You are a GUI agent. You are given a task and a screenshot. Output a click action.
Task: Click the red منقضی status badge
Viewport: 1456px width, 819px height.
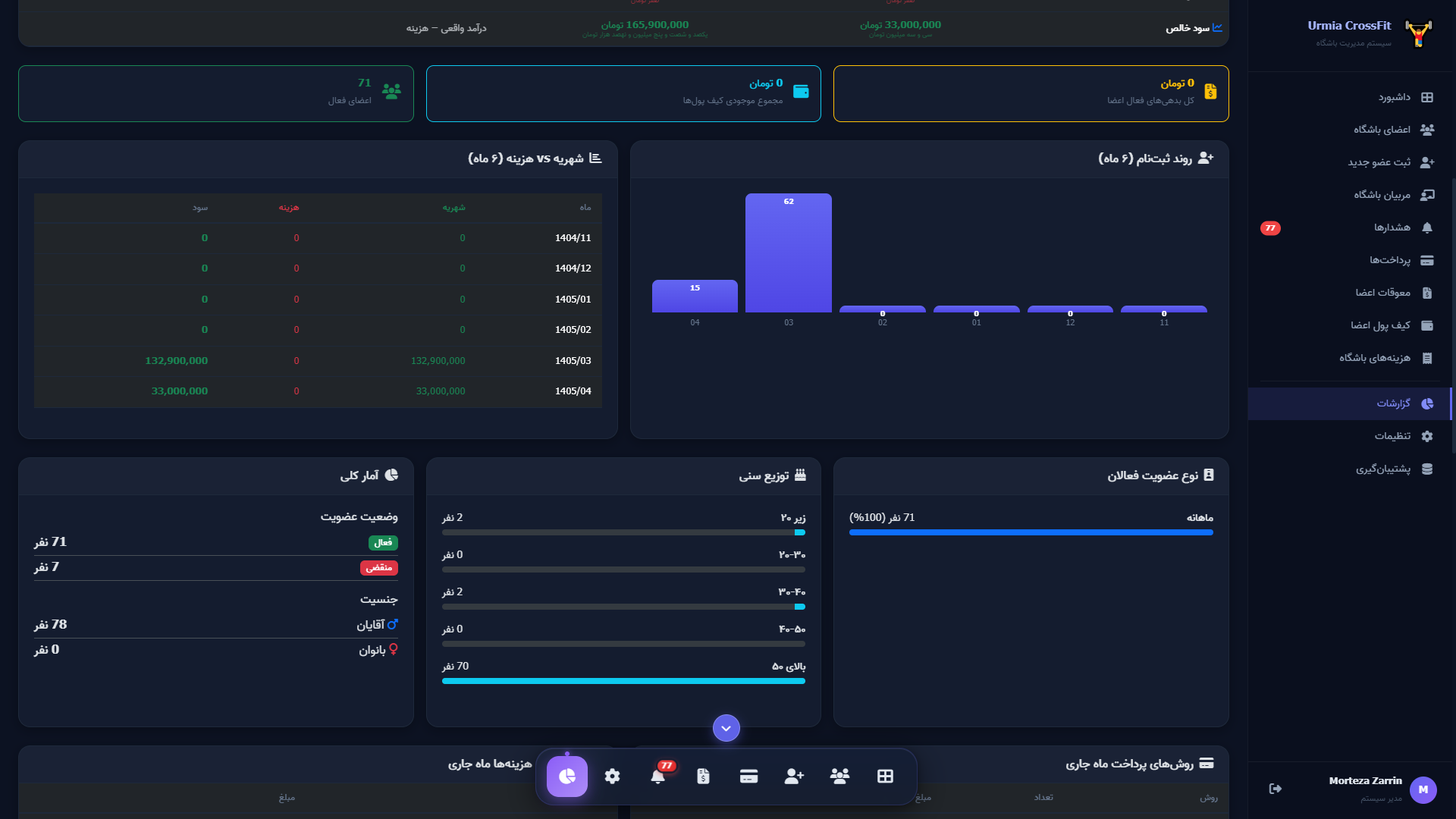pyautogui.click(x=379, y=568)
